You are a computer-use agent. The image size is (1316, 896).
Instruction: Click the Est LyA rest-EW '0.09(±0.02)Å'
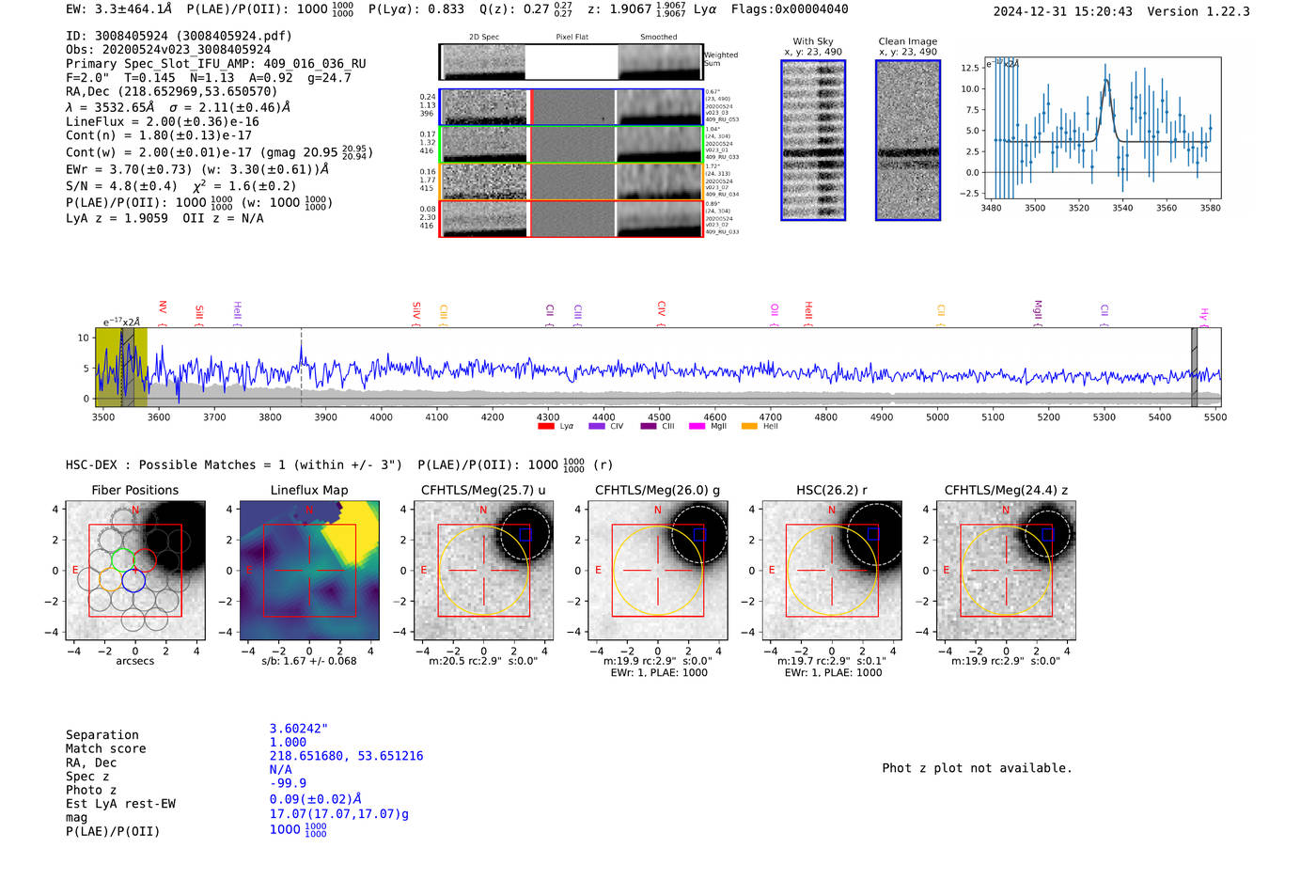tap(316, 799)
